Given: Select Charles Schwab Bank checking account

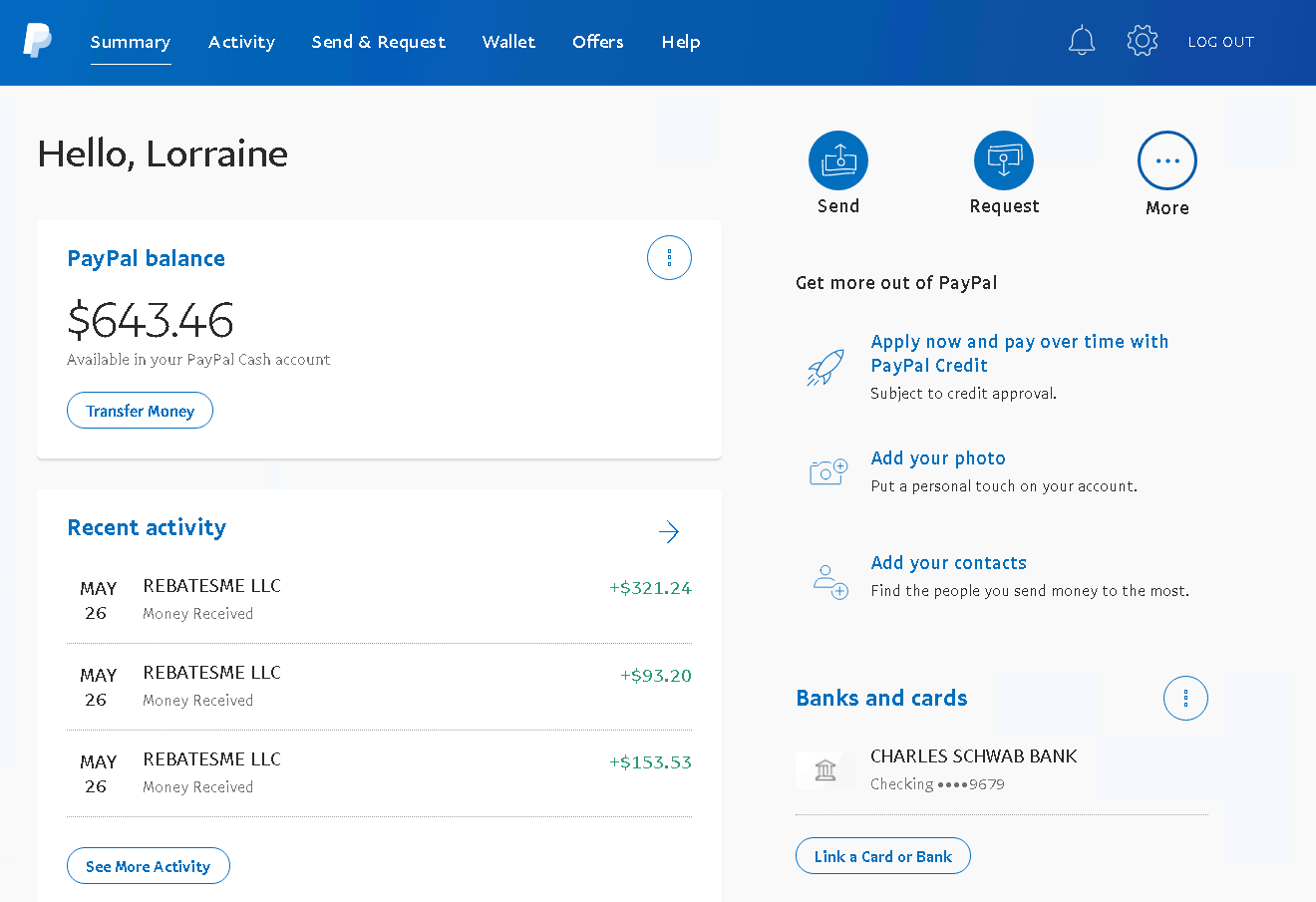Looking at the screenshot, I should (x=1002, y=769).
